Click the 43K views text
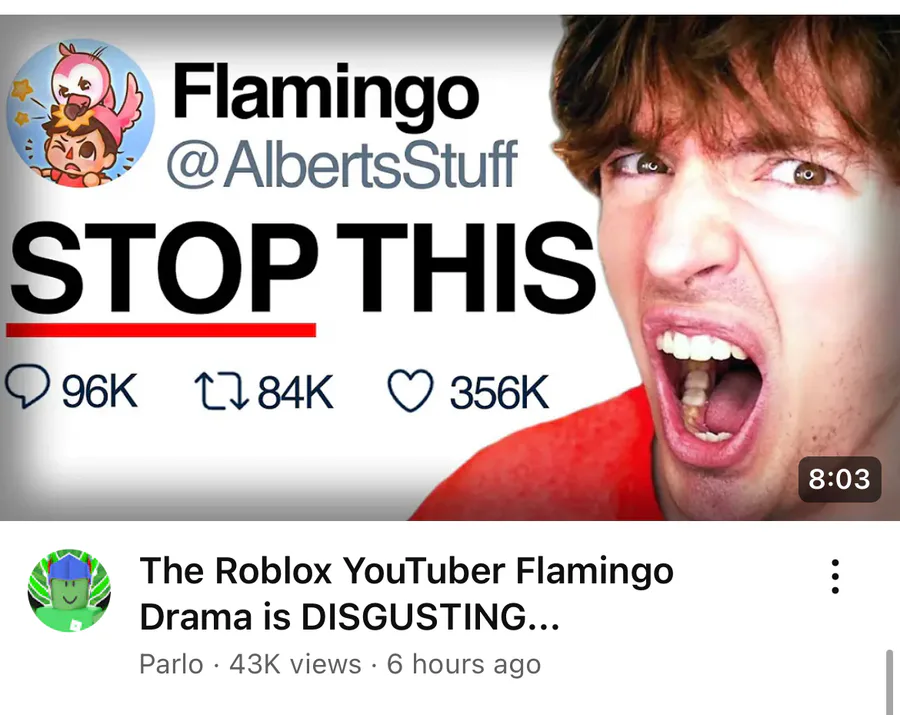 coord(295,665)
